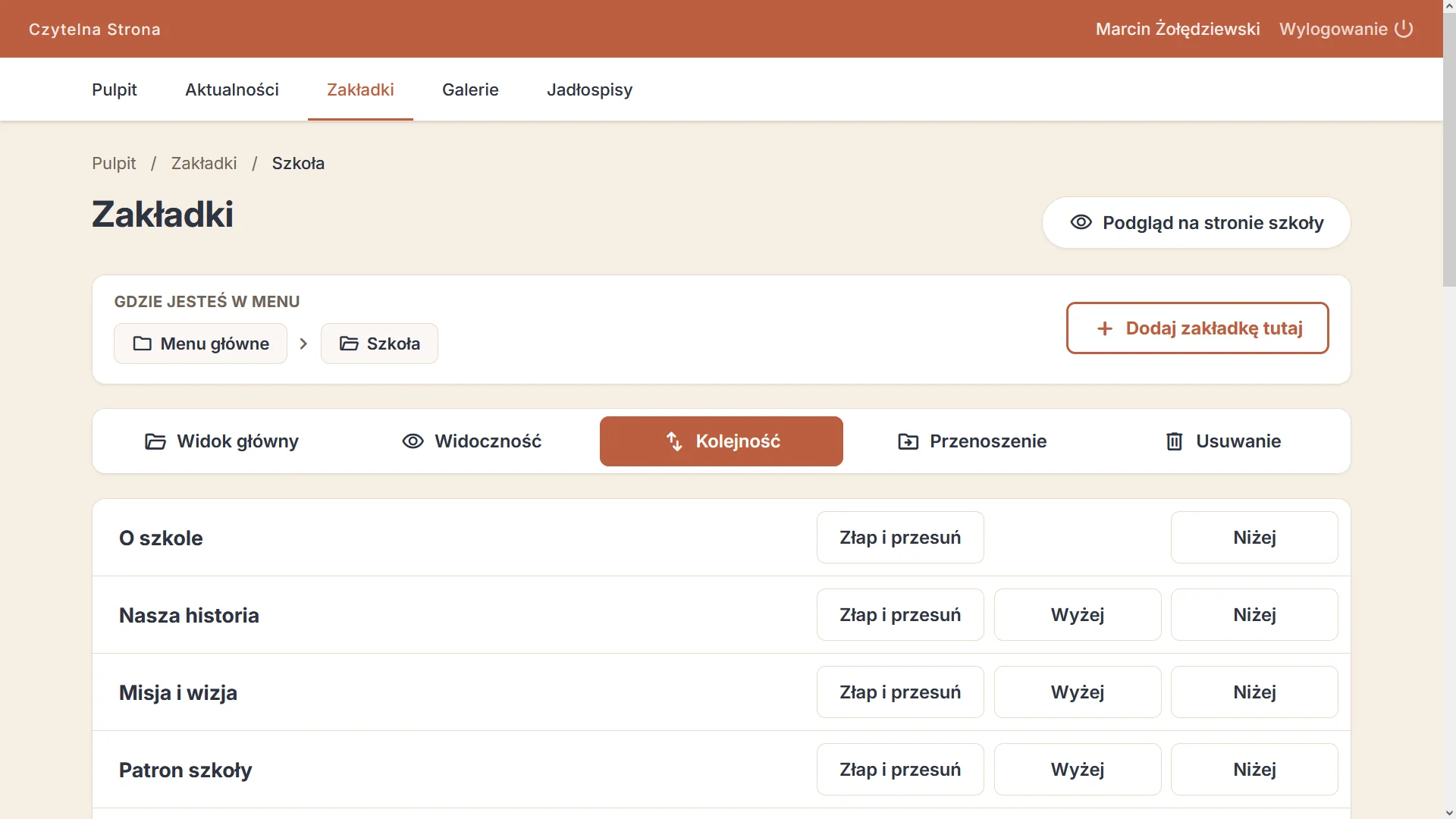
Task: Move Misja i wizja up with Wyżej
Action: [1078, 692]
